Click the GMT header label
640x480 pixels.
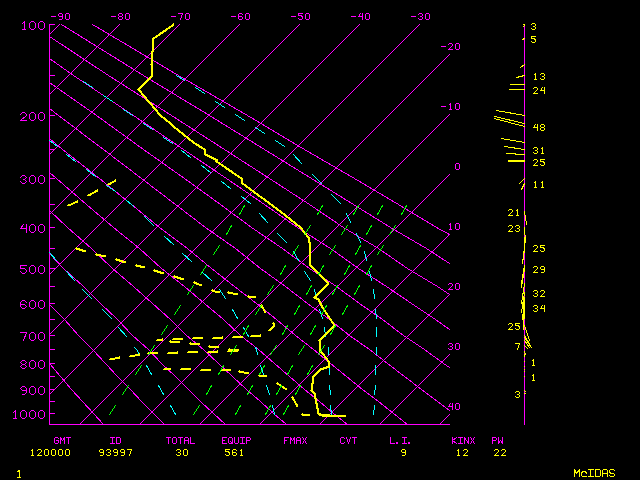click(x=62, y=440)
